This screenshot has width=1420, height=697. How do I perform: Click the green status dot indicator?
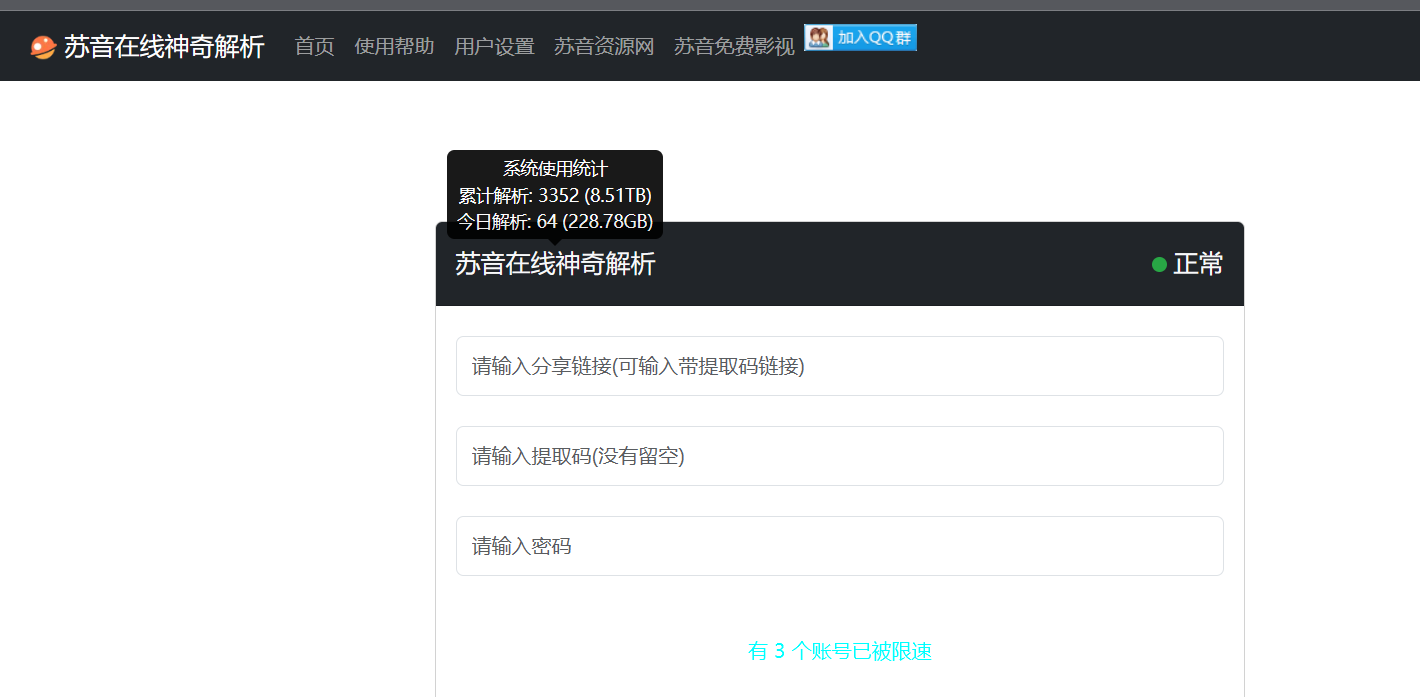pyautogui.click(x=1159, y=265)
